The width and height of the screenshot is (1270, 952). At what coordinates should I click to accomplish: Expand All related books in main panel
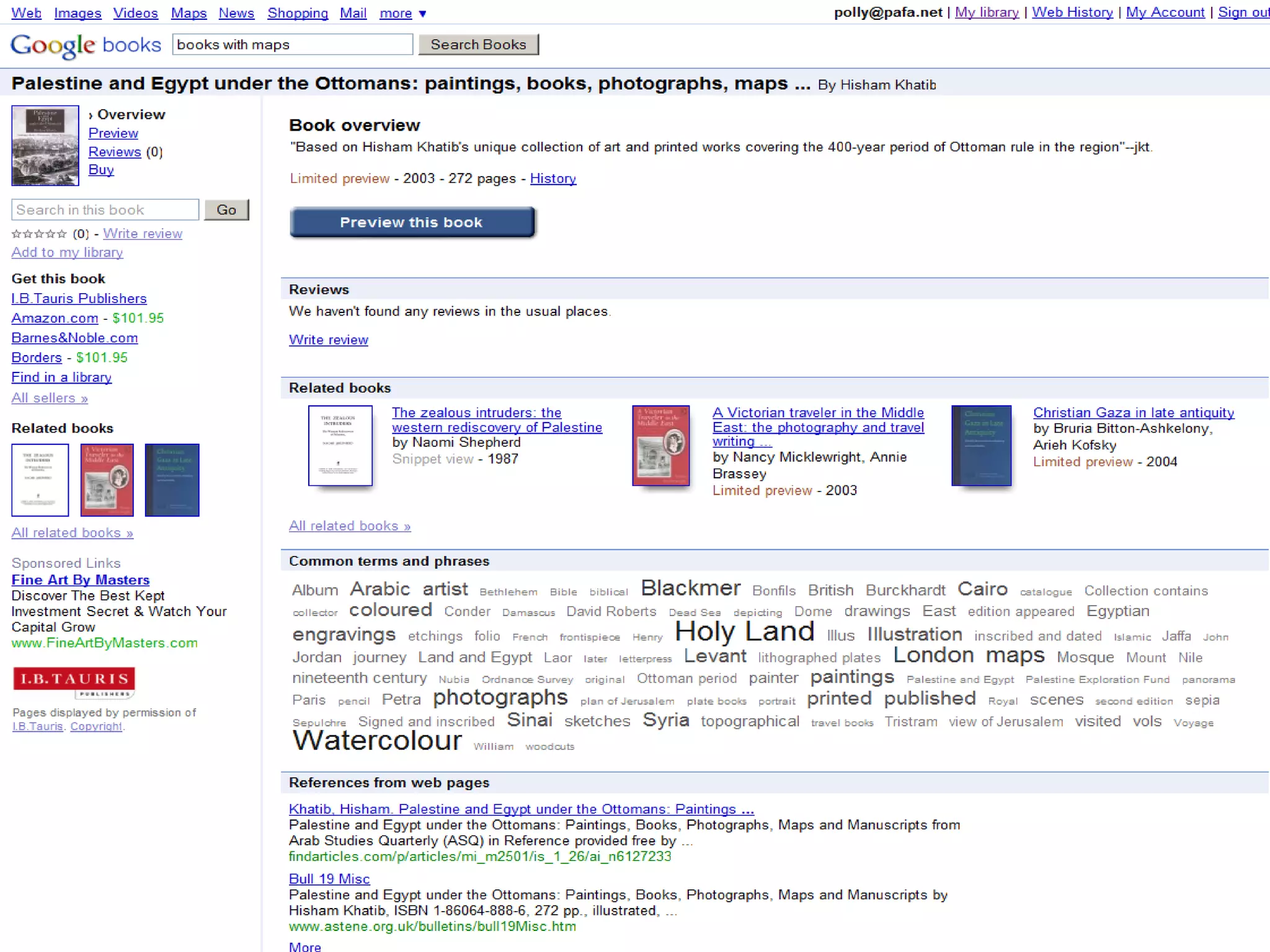[350, 526]
